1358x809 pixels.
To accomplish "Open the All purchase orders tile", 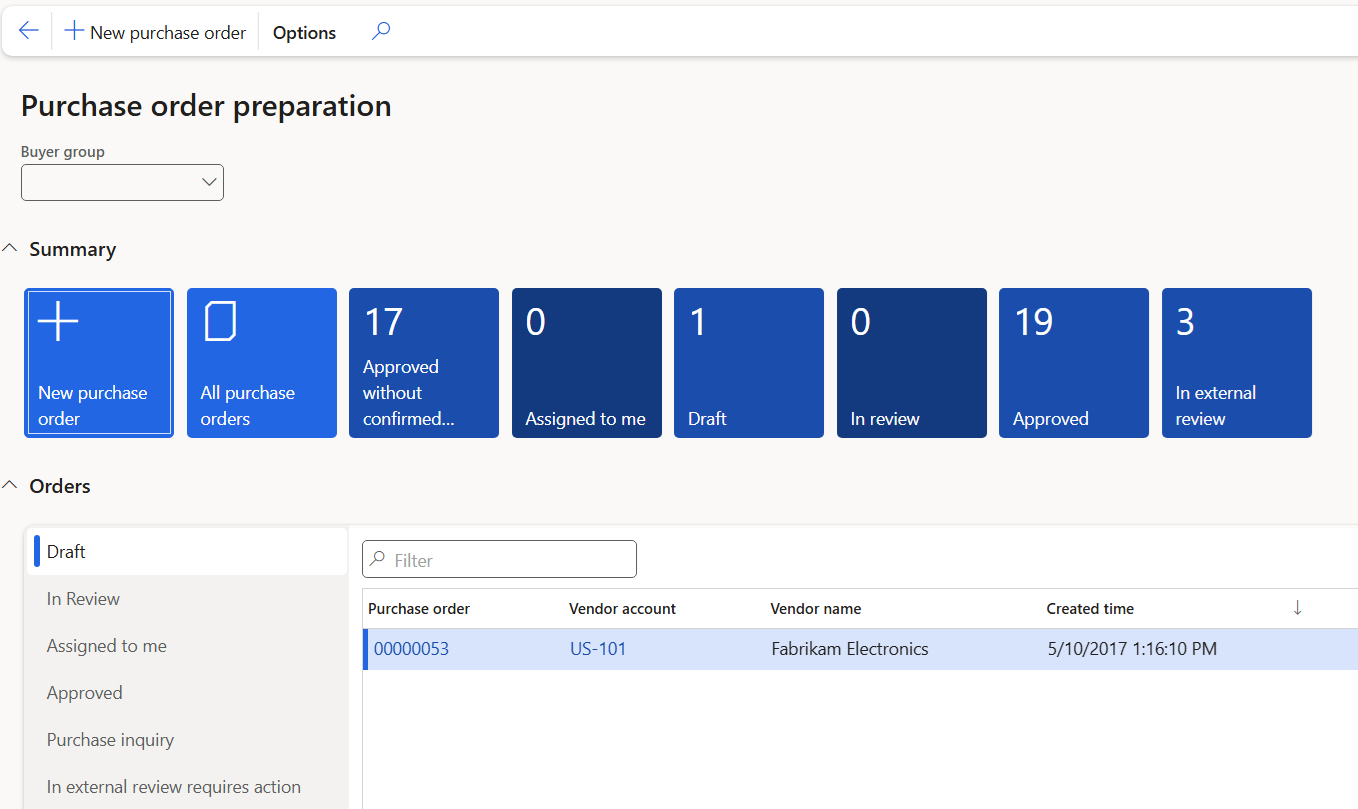I will (262, 363).
